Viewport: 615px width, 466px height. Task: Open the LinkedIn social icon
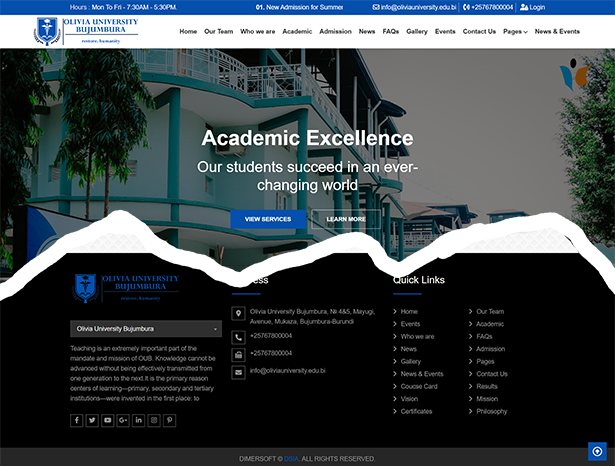tap(139, 420)
